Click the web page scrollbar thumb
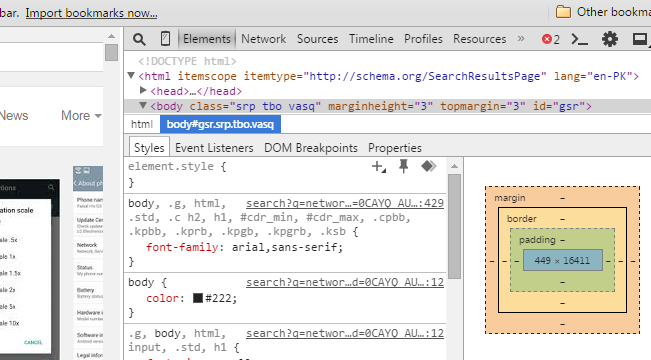Screen dimensions: 651x360 (x=111, y=53)
